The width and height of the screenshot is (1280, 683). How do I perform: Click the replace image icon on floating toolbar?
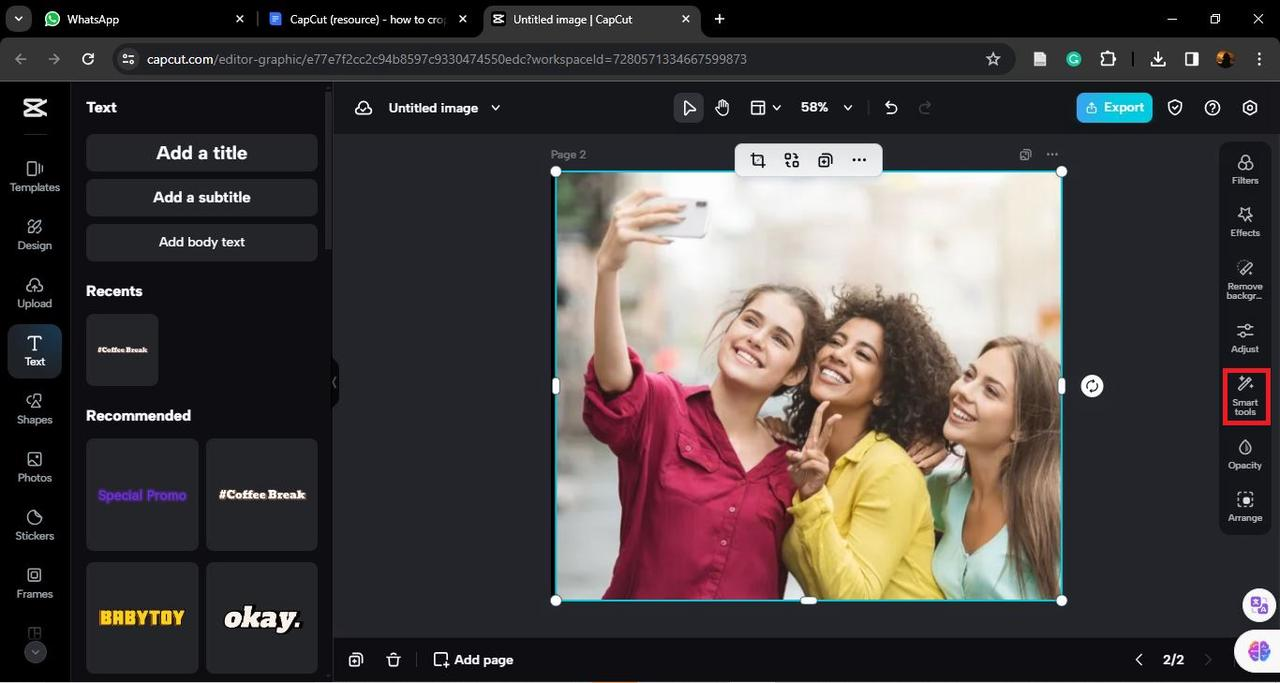pos(792,160)
